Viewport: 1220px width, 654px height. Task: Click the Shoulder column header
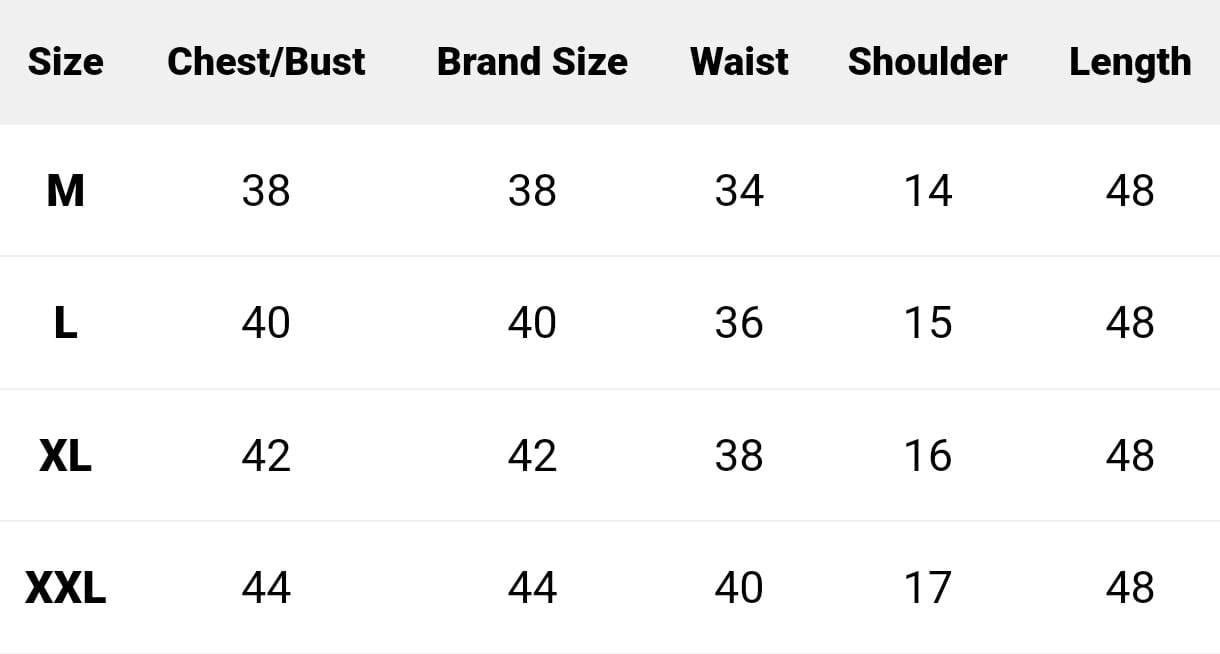927,62
